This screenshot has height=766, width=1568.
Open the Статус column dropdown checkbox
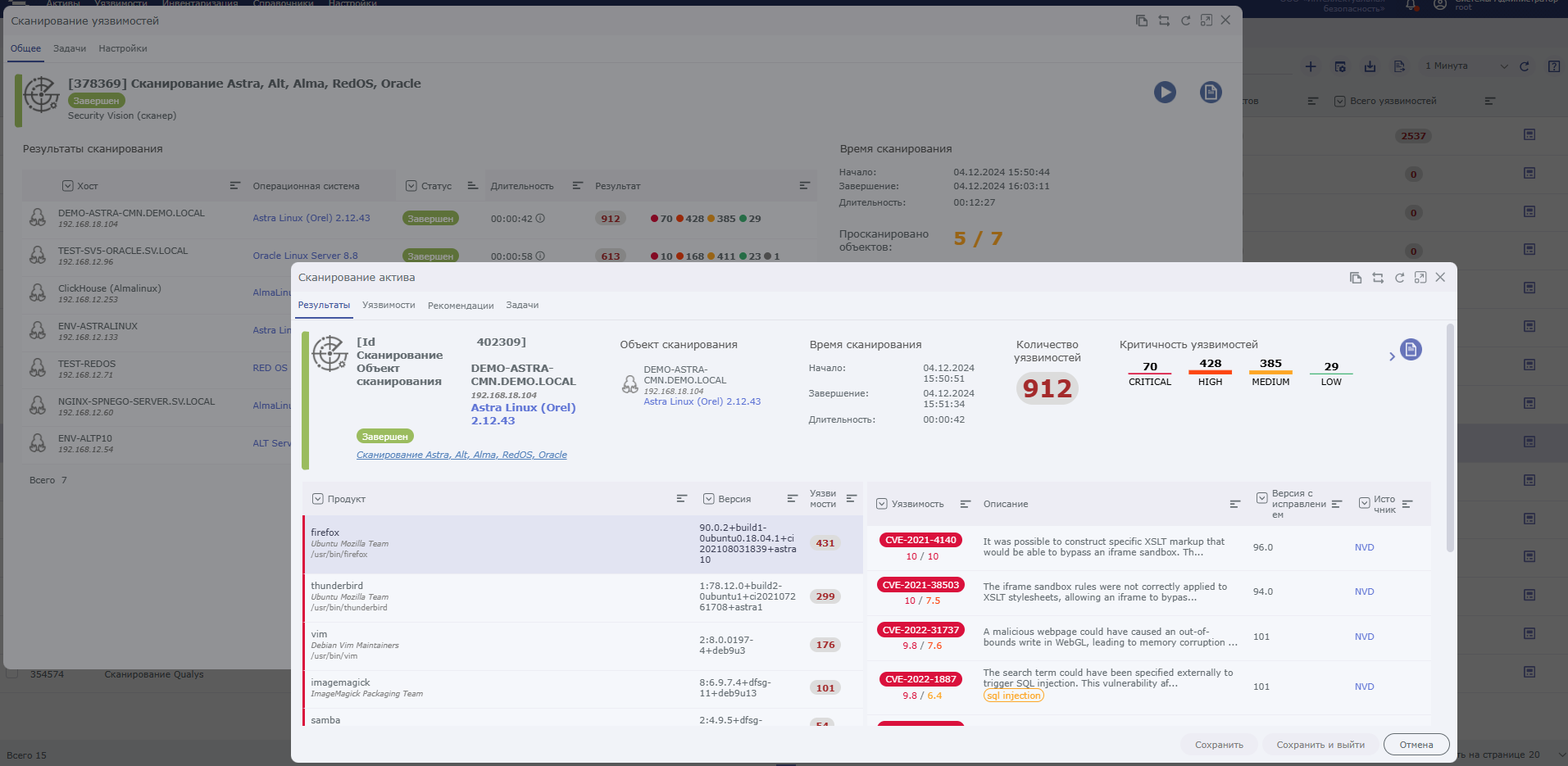click(411, 186)
